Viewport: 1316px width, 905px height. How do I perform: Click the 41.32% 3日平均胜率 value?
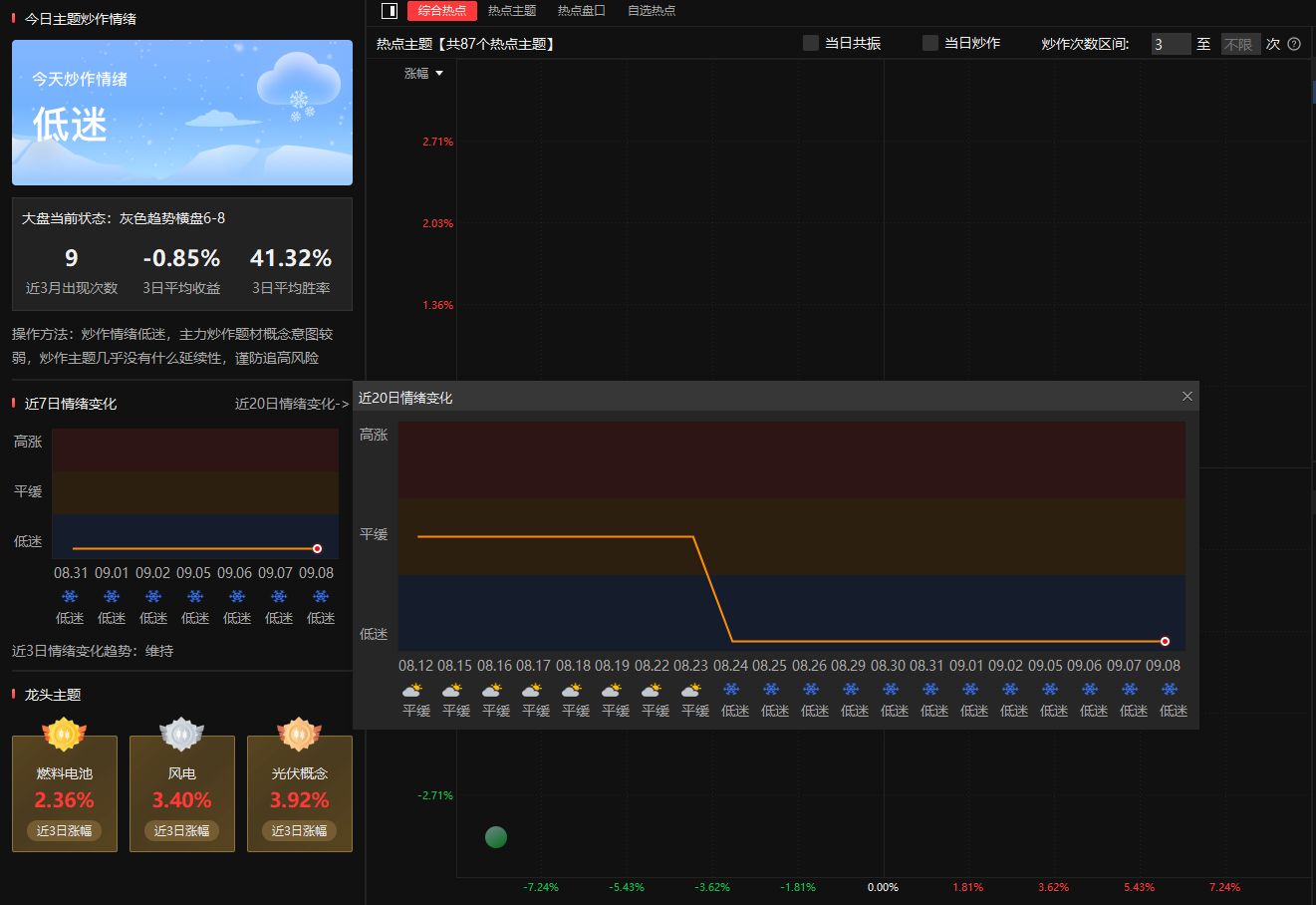[x=291, y=258]
